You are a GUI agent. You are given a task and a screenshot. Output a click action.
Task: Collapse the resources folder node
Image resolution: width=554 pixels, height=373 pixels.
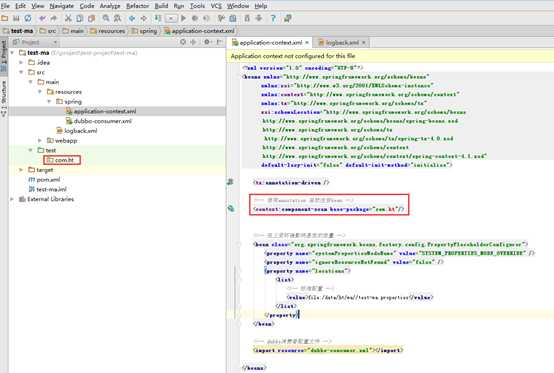tap(40, 92)
